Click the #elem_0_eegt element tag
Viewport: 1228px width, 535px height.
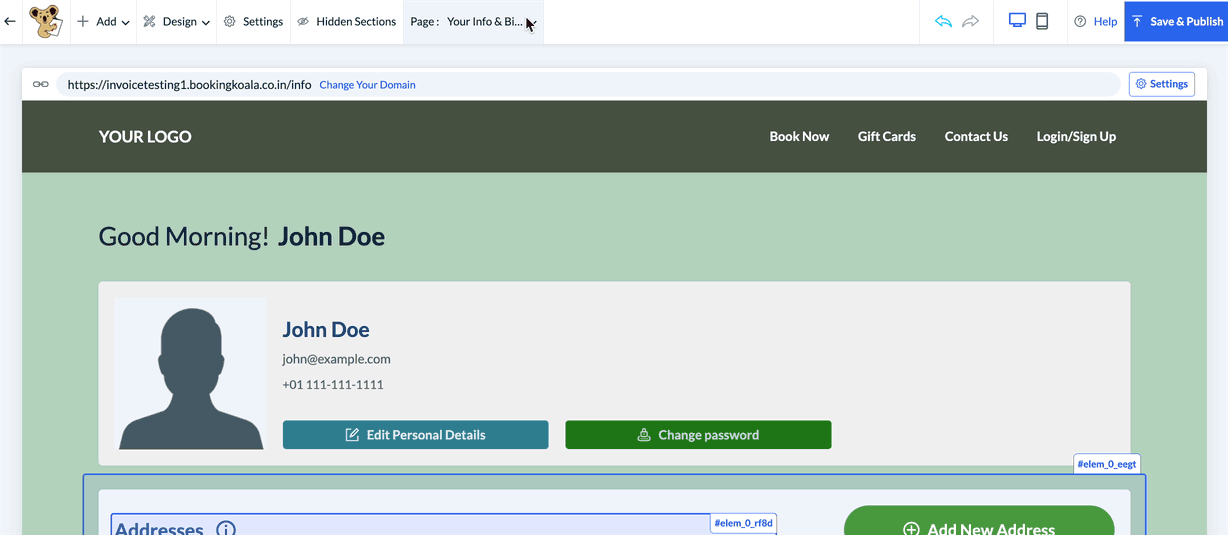(x=1106, y=465)
